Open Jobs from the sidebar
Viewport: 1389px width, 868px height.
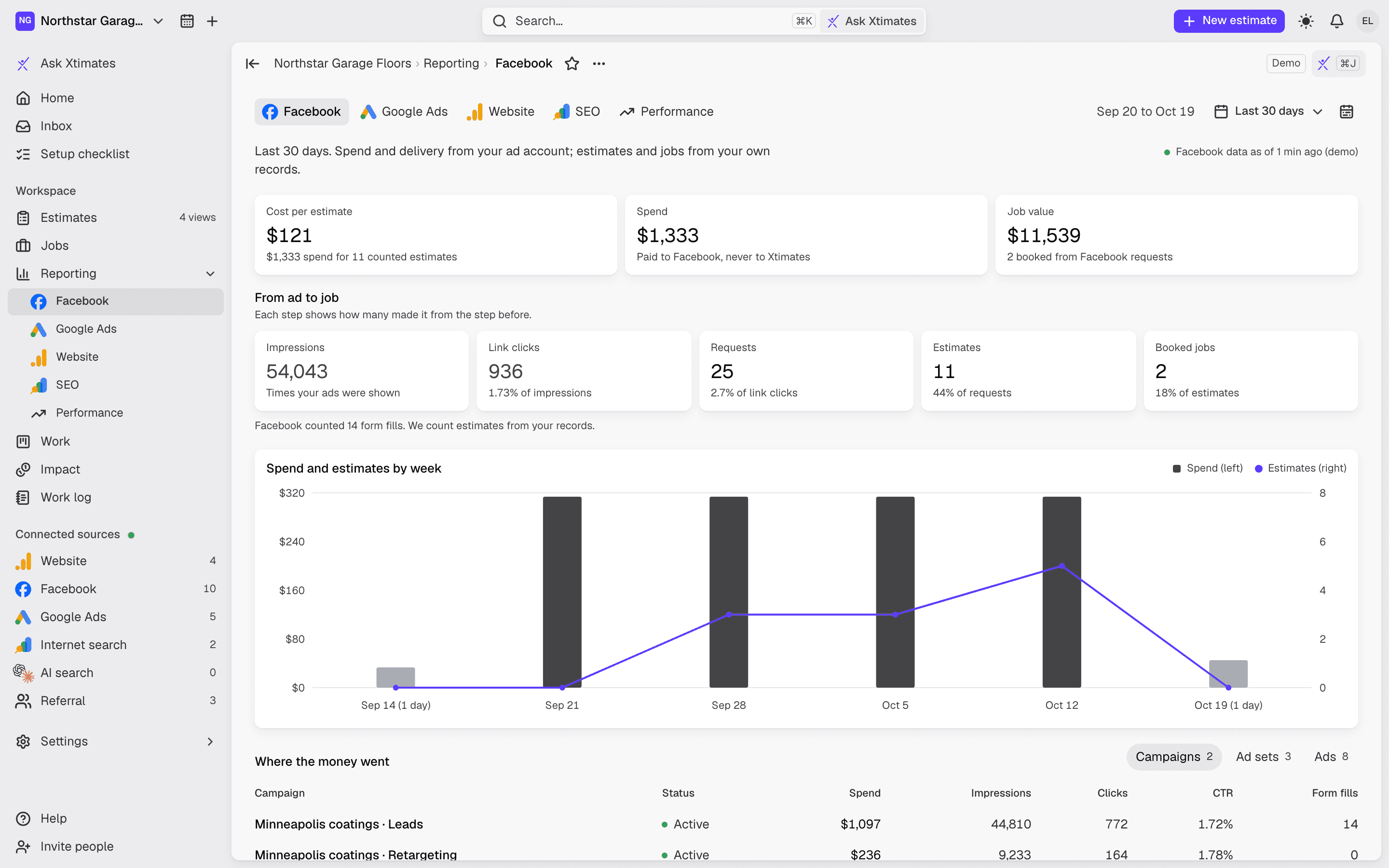(115, 246)
